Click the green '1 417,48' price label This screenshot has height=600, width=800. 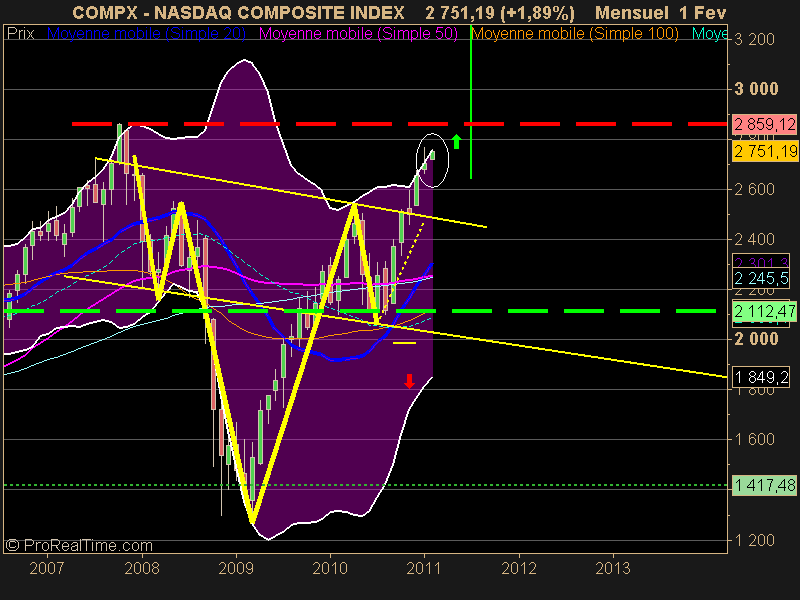pos(764,485)
